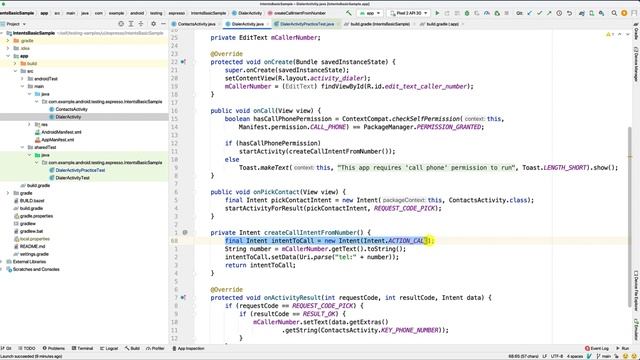Select AndroidManifest.xml in project tree

pyautogui.click(x=61, y=132)
